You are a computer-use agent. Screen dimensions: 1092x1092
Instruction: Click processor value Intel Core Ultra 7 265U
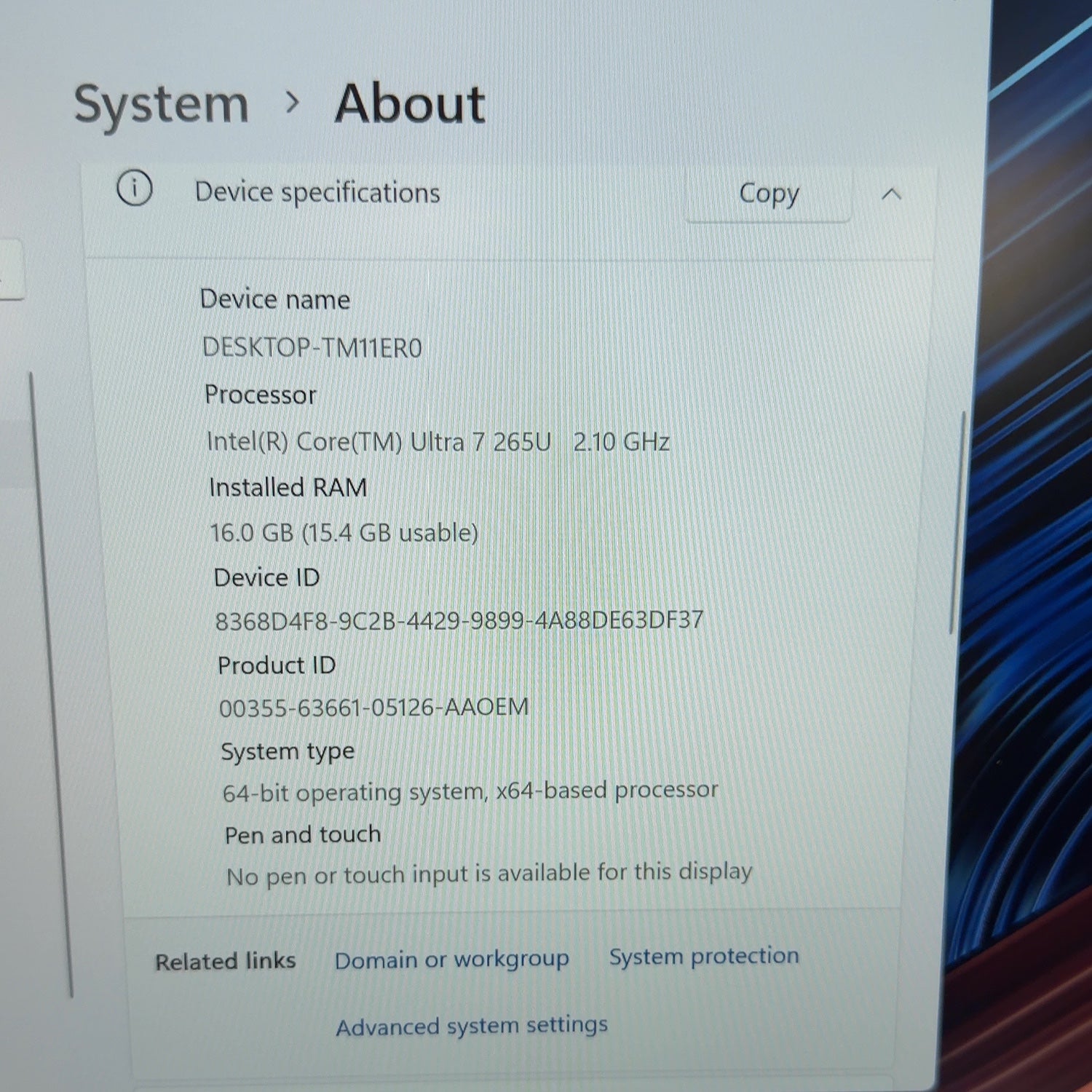click(x=438, y=442)
